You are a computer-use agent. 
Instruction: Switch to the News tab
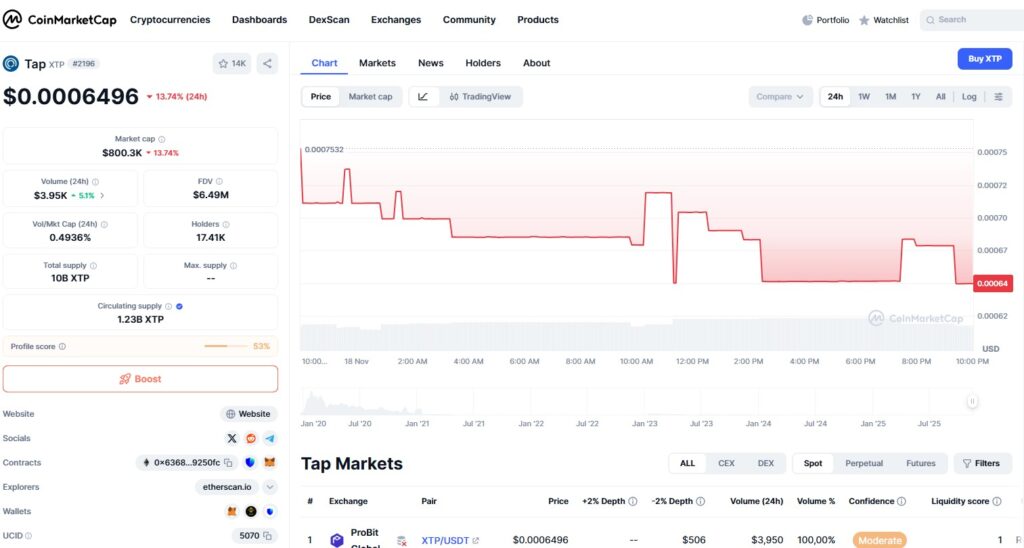coord(430,63)
